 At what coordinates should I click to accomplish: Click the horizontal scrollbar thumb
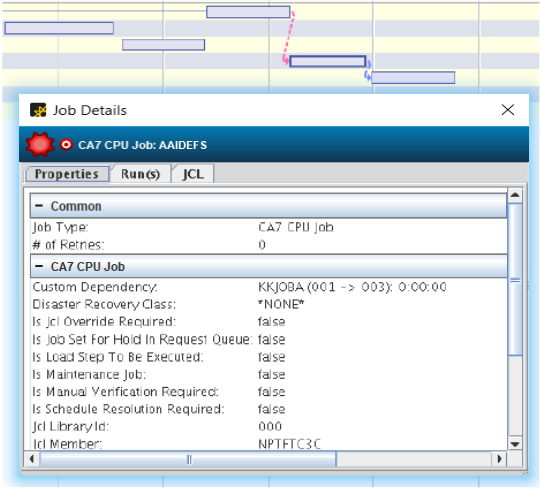pos(188,459)
